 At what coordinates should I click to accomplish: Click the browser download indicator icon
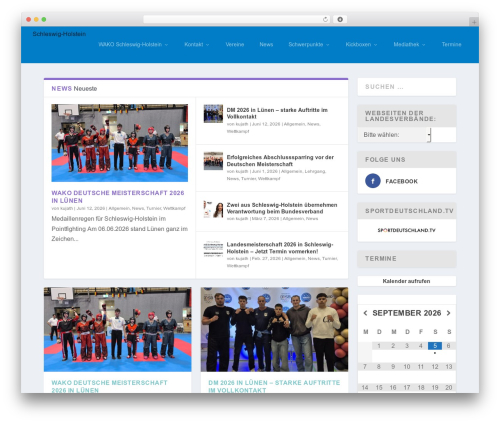click(x=340, y=20)
